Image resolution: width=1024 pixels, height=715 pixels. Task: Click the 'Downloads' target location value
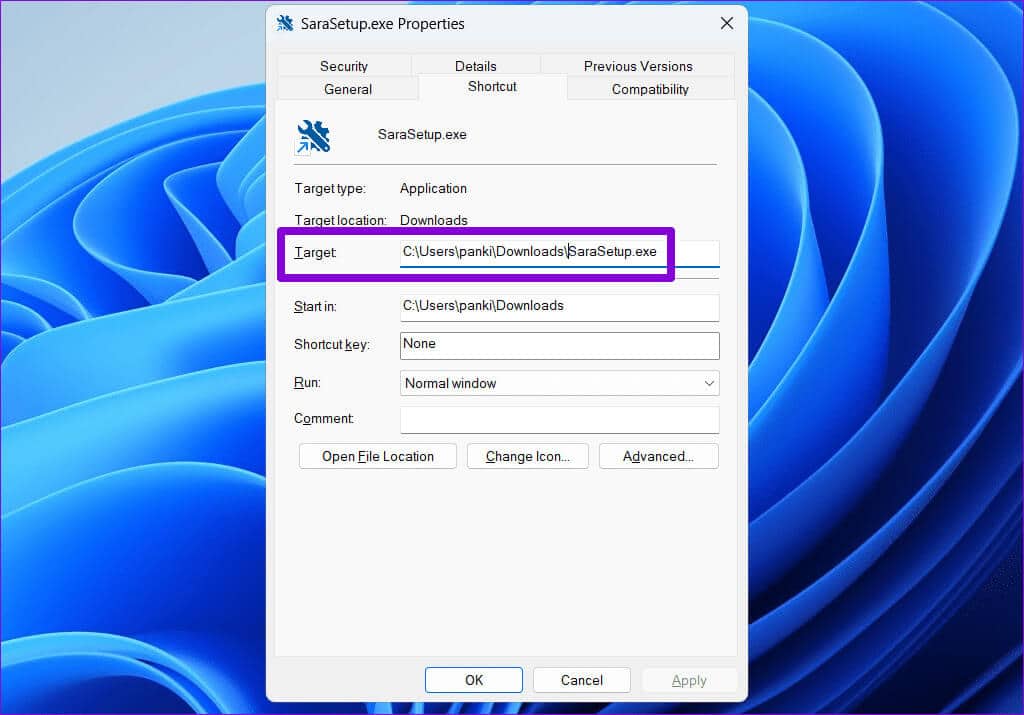(x=434, y=220)
